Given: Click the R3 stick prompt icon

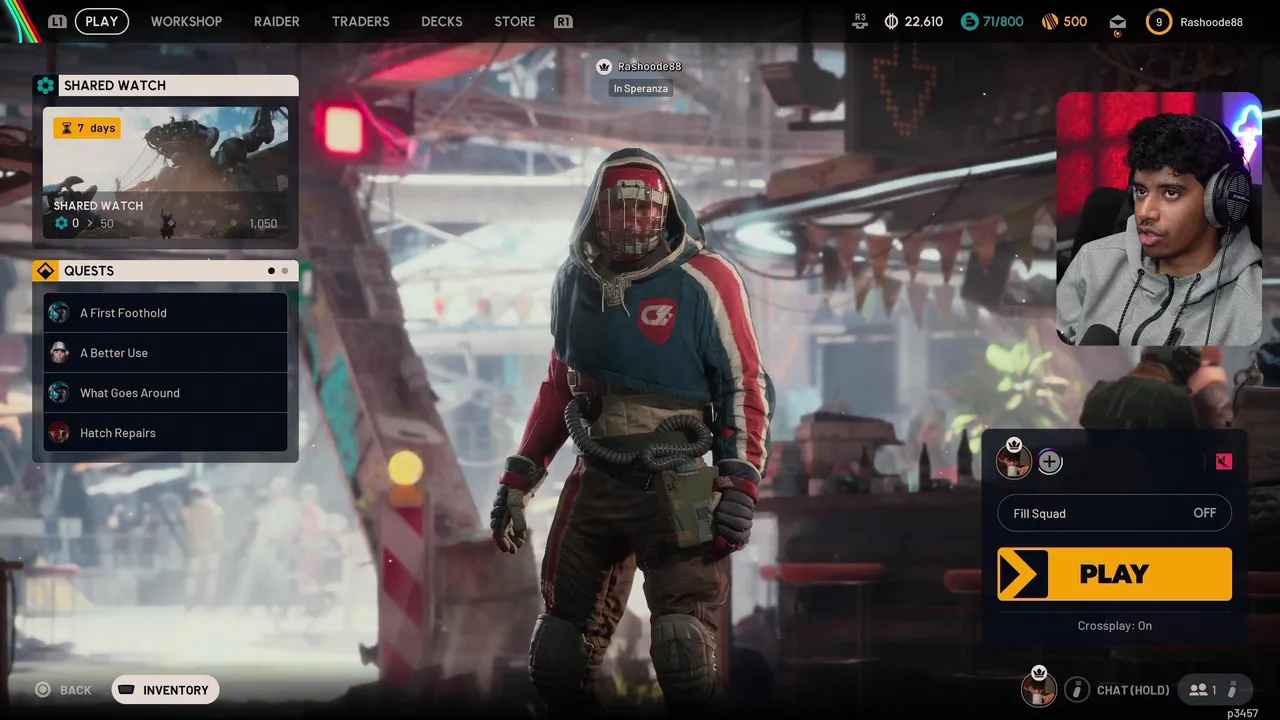Looking at the screenshot, I should (x=860, y=21).
